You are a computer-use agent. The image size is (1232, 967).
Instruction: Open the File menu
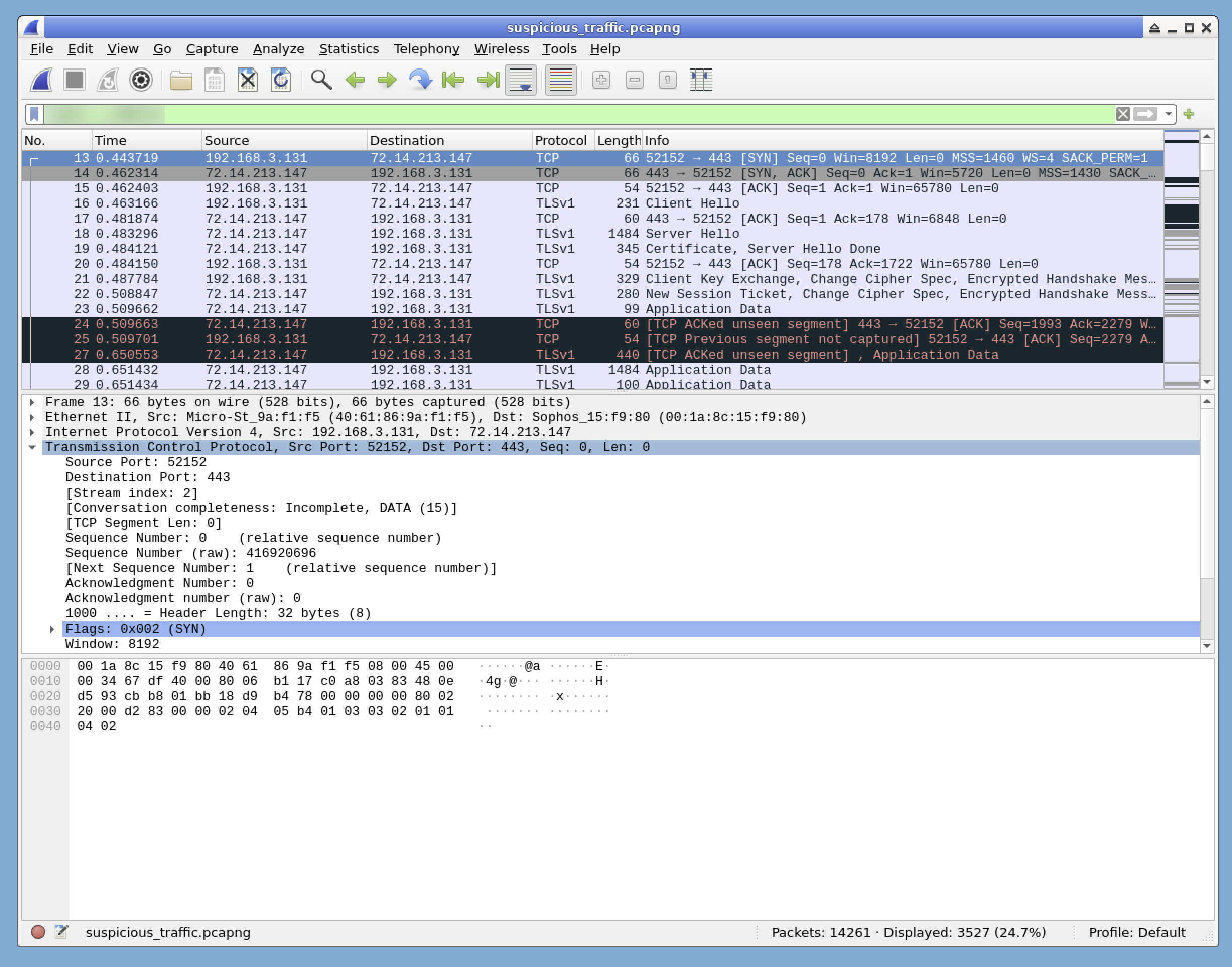click(42, 49)
